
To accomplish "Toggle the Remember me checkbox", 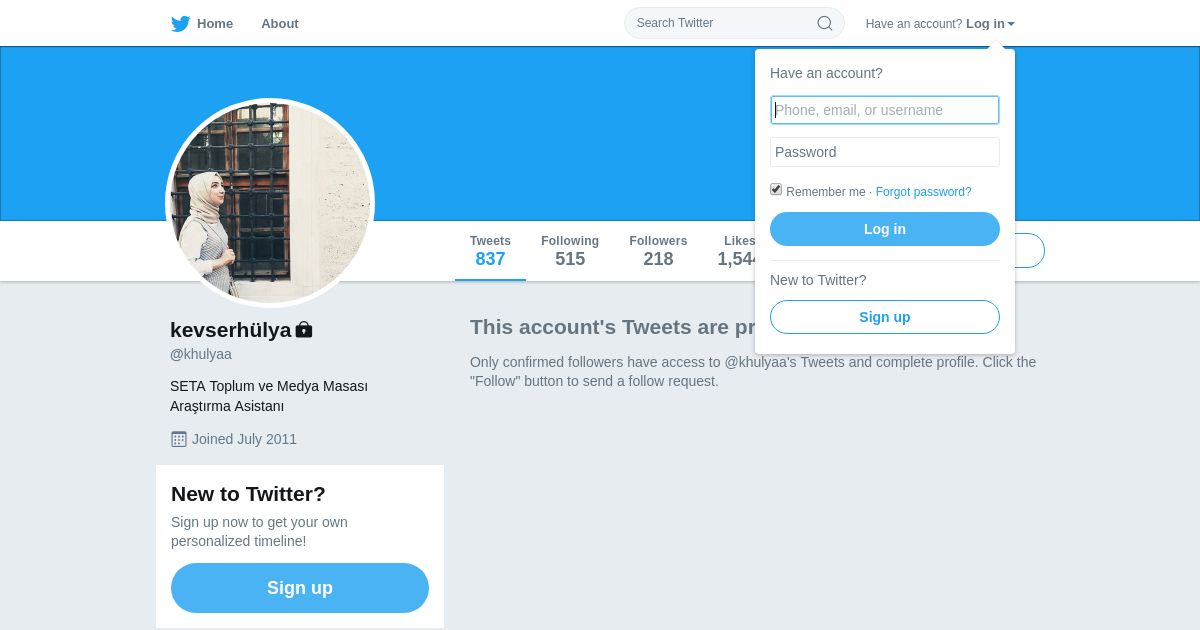I will pos(776,189).
